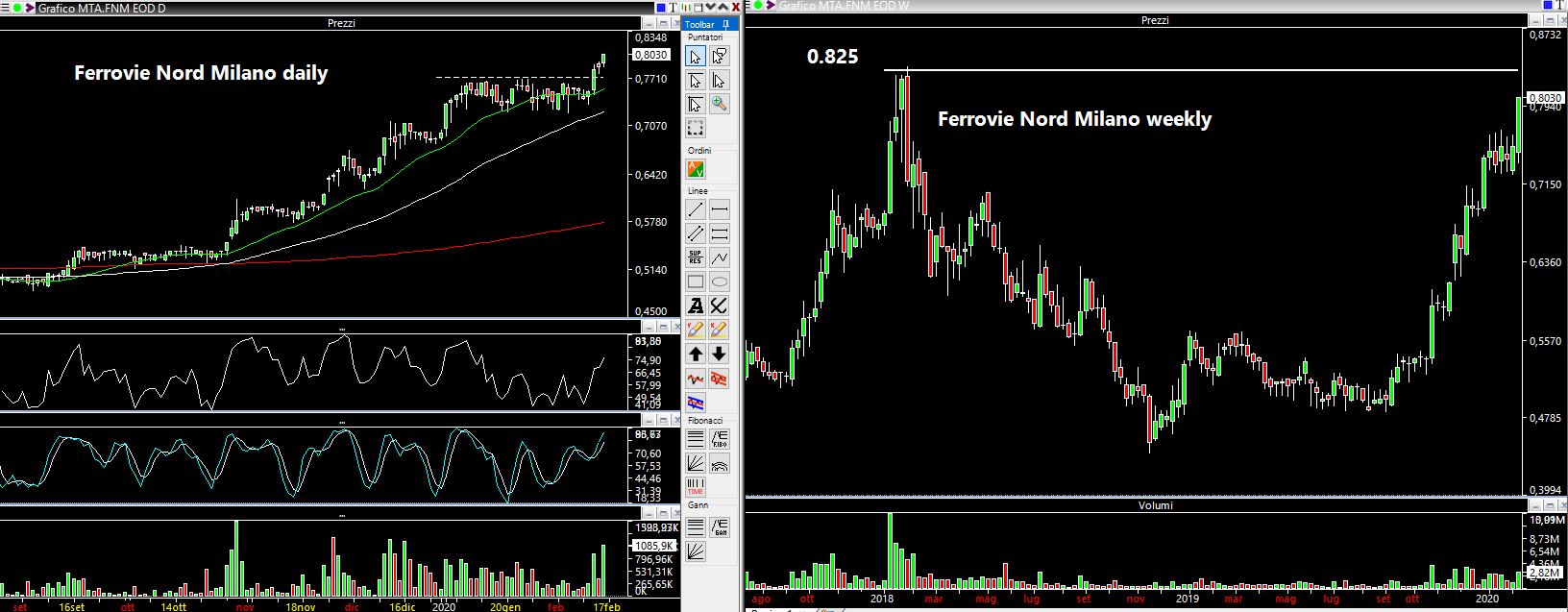Viewport: 1568px width, 612px height.
Task: Pick the horizontal segment line tool
Action: tap(719, 209)
